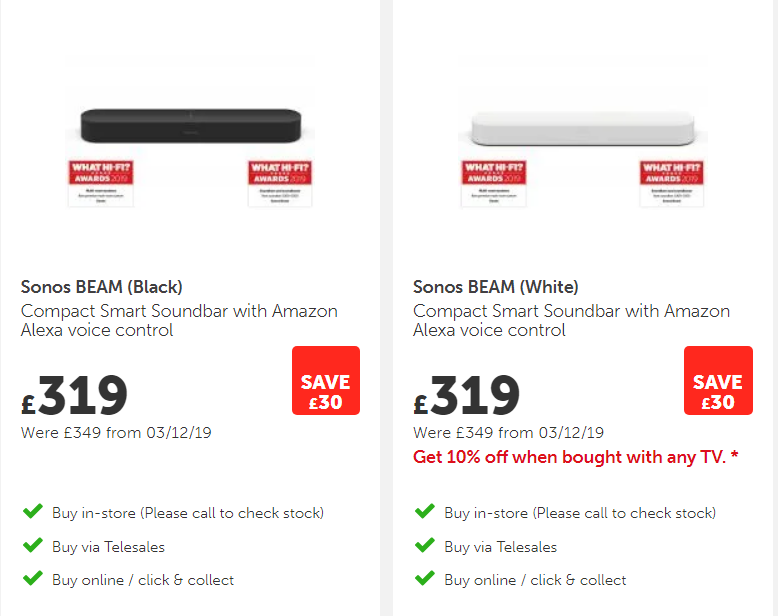Click green tick beside Buy online for White BEAM
The image size is (778, 616).
tap(424, 579)
